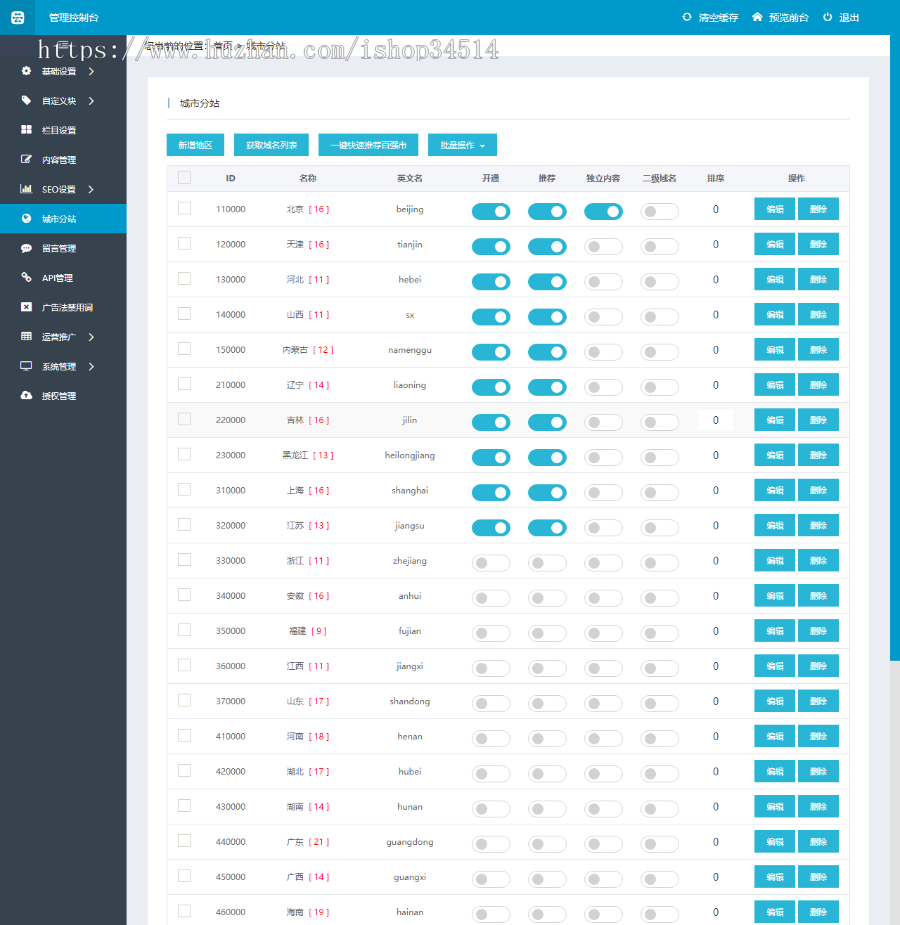Select 广告法禁用词 in the sidebar
Image resolution: width=900 pixels, height=925 pixels.
67,308
